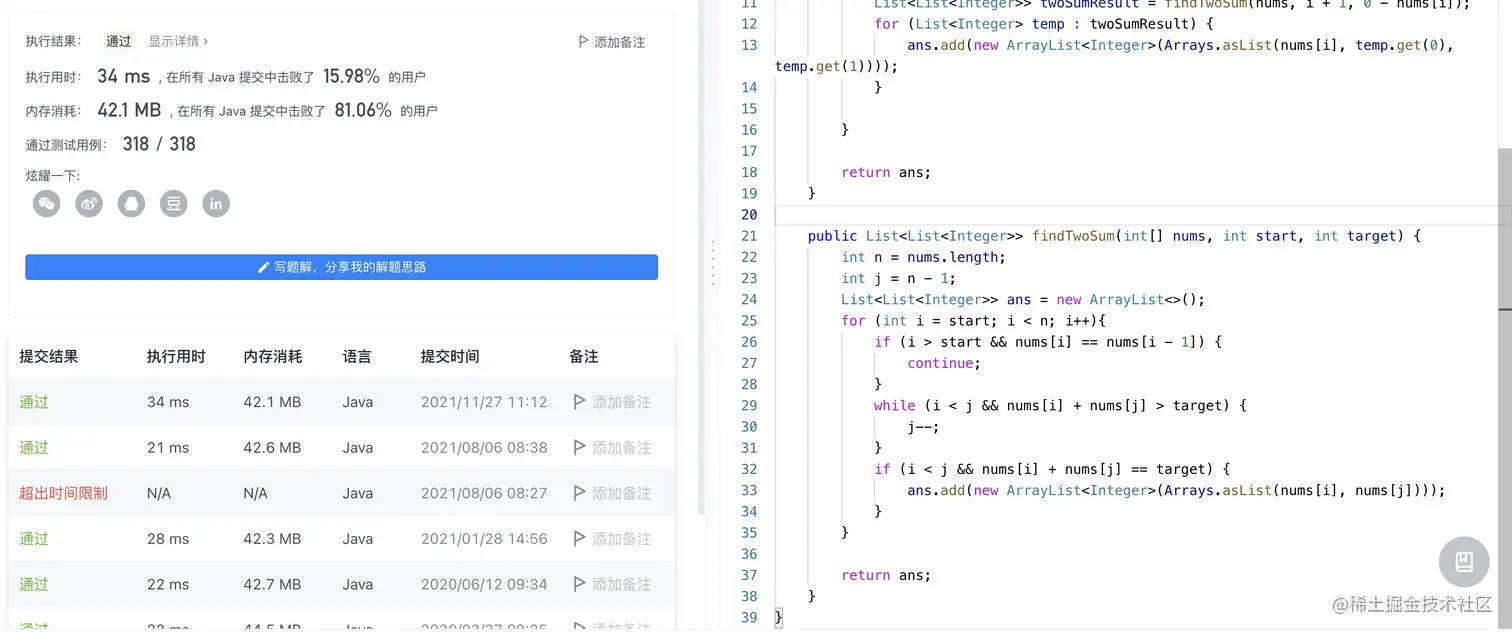This screenshot has height=634, width=1512.
Task: Add note for 2021/01/28 14:56 submission
Action: (x=611, y=539)
